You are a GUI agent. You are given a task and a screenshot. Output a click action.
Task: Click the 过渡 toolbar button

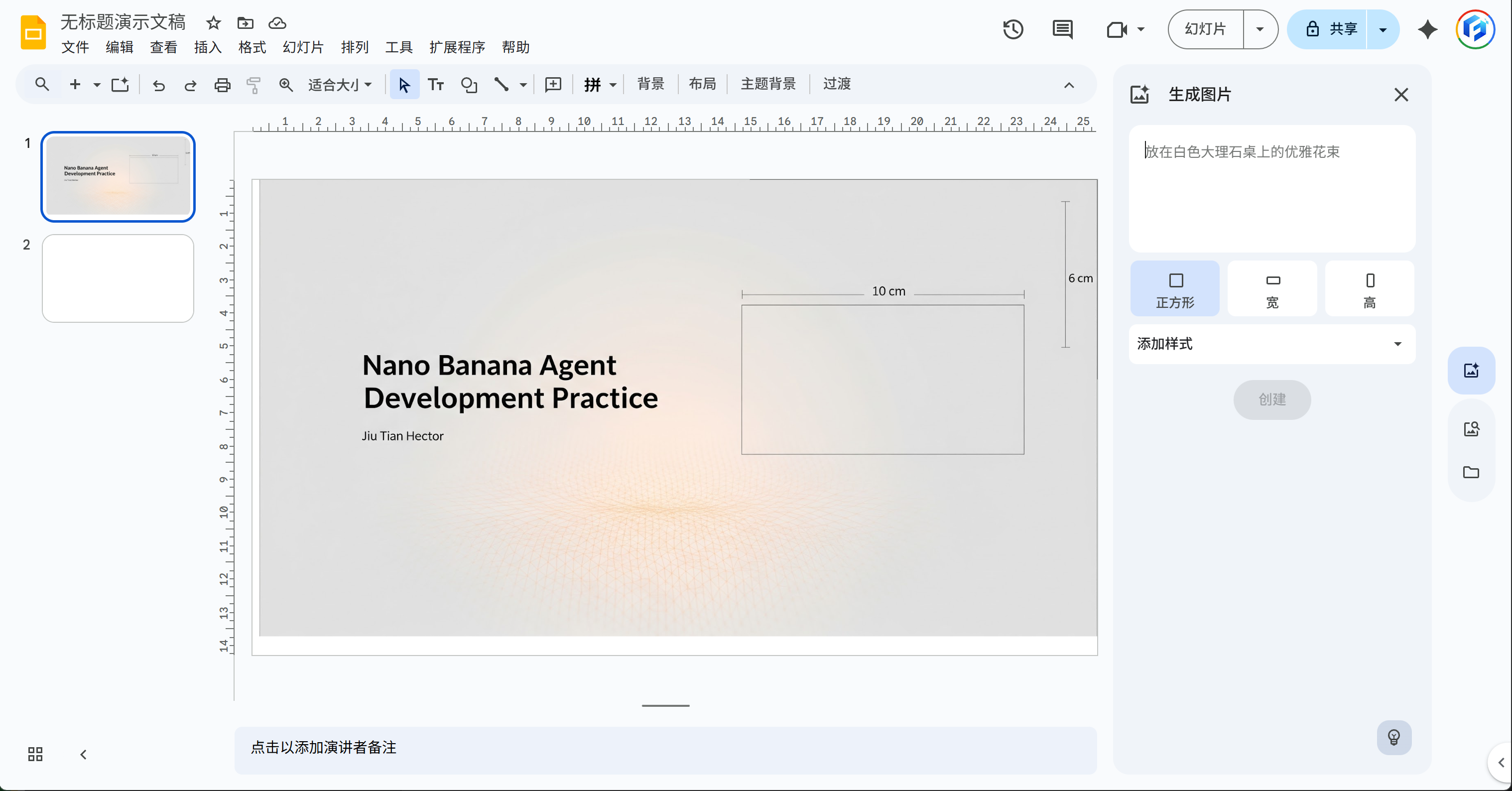pyautogui.click(x=836, y=84)
